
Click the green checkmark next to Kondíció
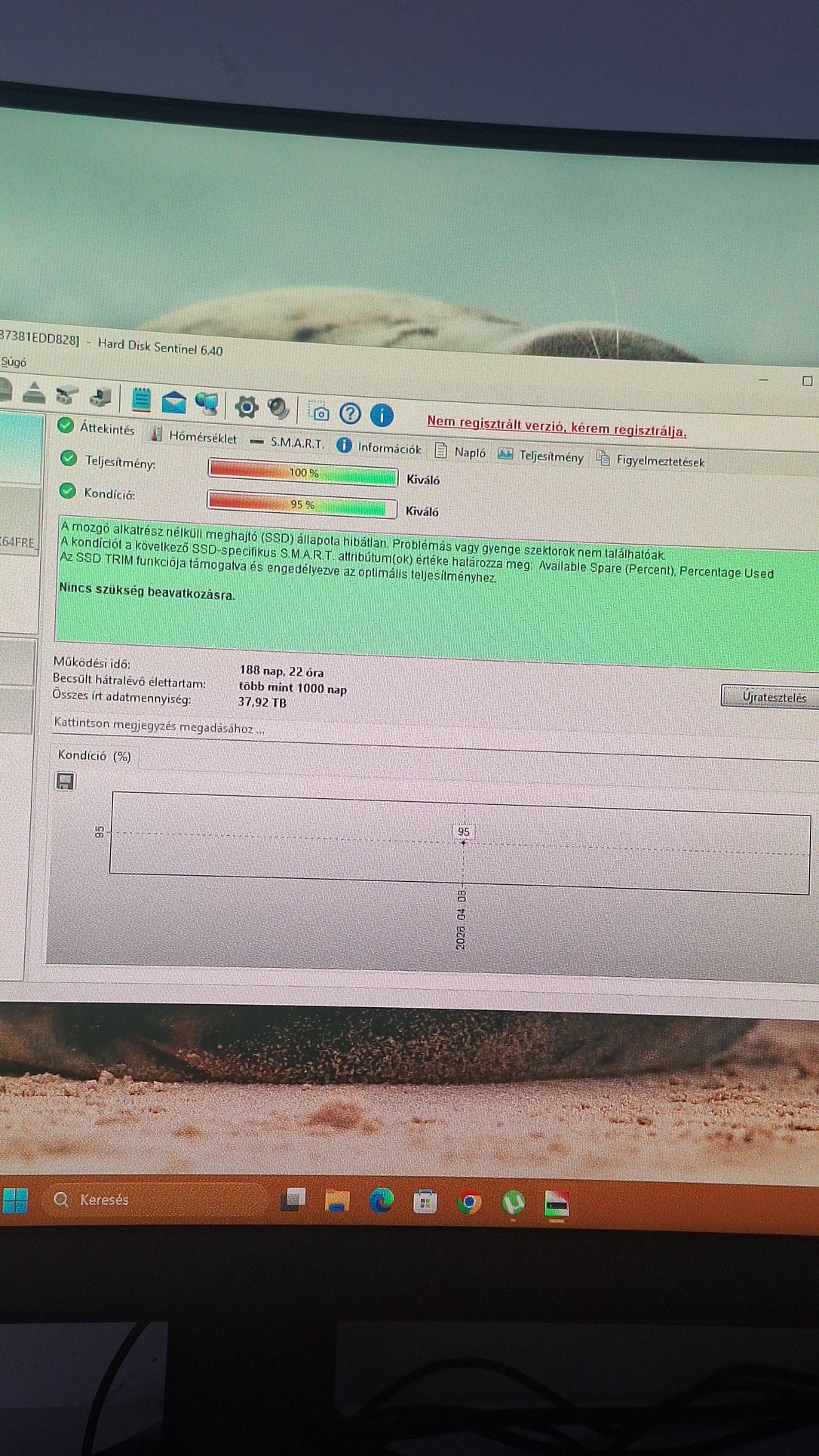[68, 490]
